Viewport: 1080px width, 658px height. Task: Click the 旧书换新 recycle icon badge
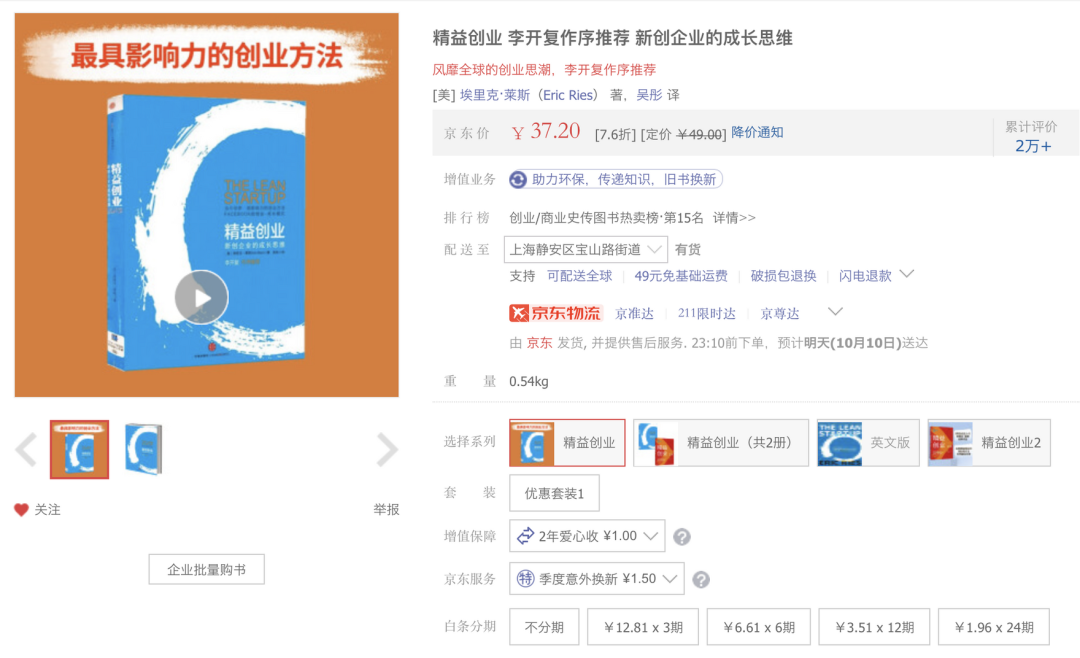(518, 180)
